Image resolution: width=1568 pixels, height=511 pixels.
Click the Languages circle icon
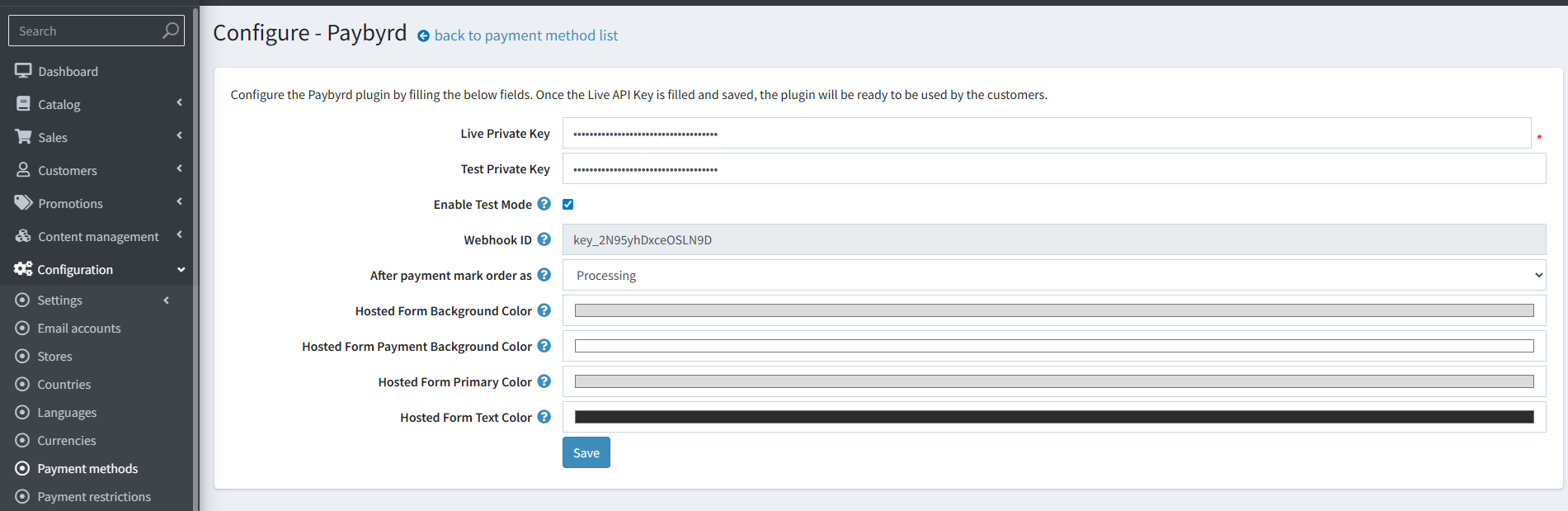click(x=22, y=412)
